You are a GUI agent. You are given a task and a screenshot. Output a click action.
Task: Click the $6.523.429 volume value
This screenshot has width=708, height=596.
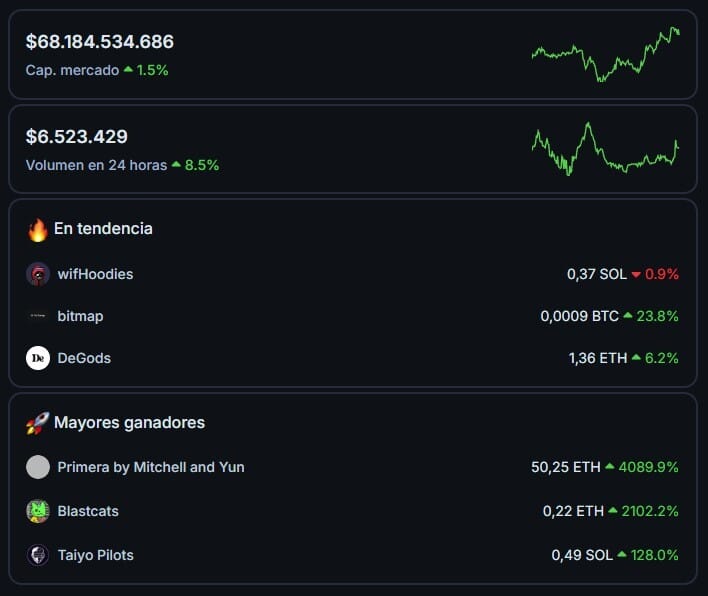pyautogui.click(x=77, y=137)
